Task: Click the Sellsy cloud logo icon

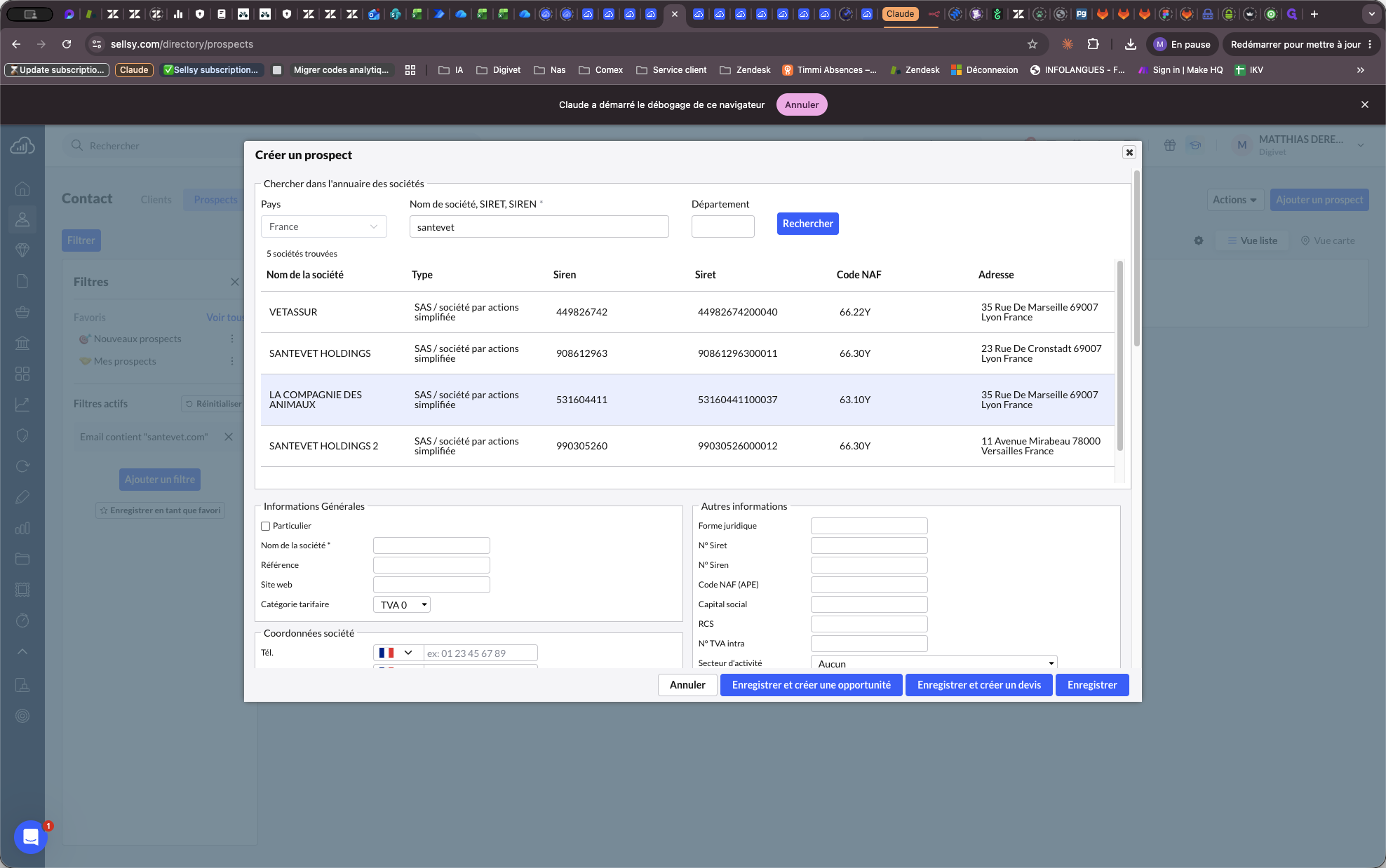Action: [x=22, y=146]
